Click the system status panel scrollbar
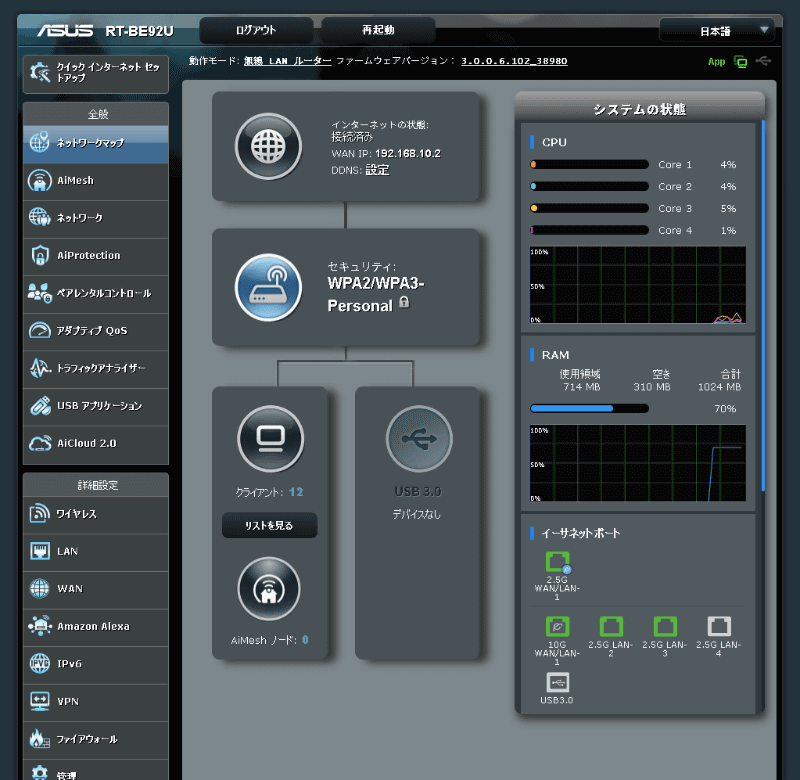Viewport: 800px width, 780px height. coord(763,306)
